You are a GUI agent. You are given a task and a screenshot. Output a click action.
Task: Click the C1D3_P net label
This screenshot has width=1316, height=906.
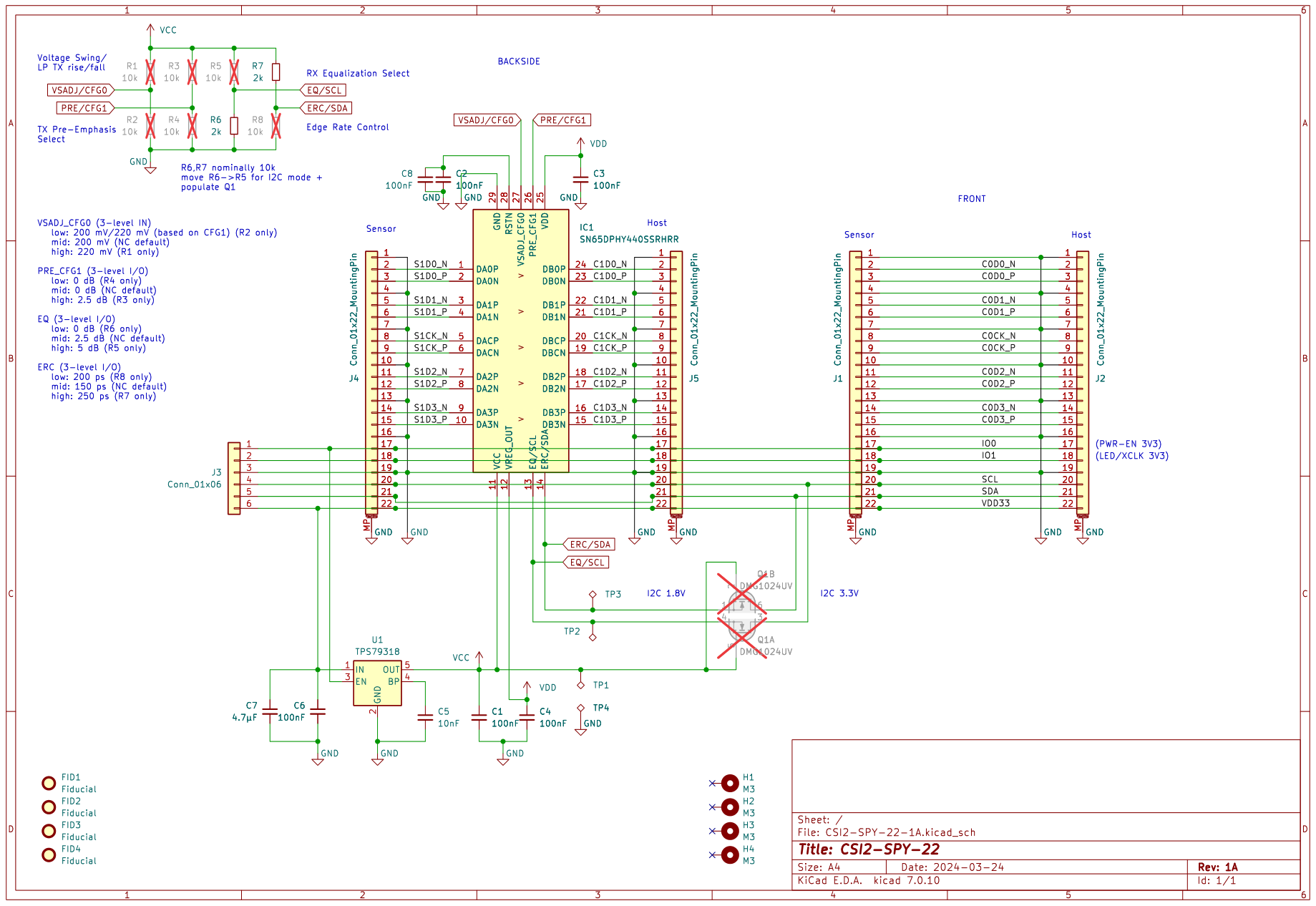pyautogui.click(x=610, y=419)
